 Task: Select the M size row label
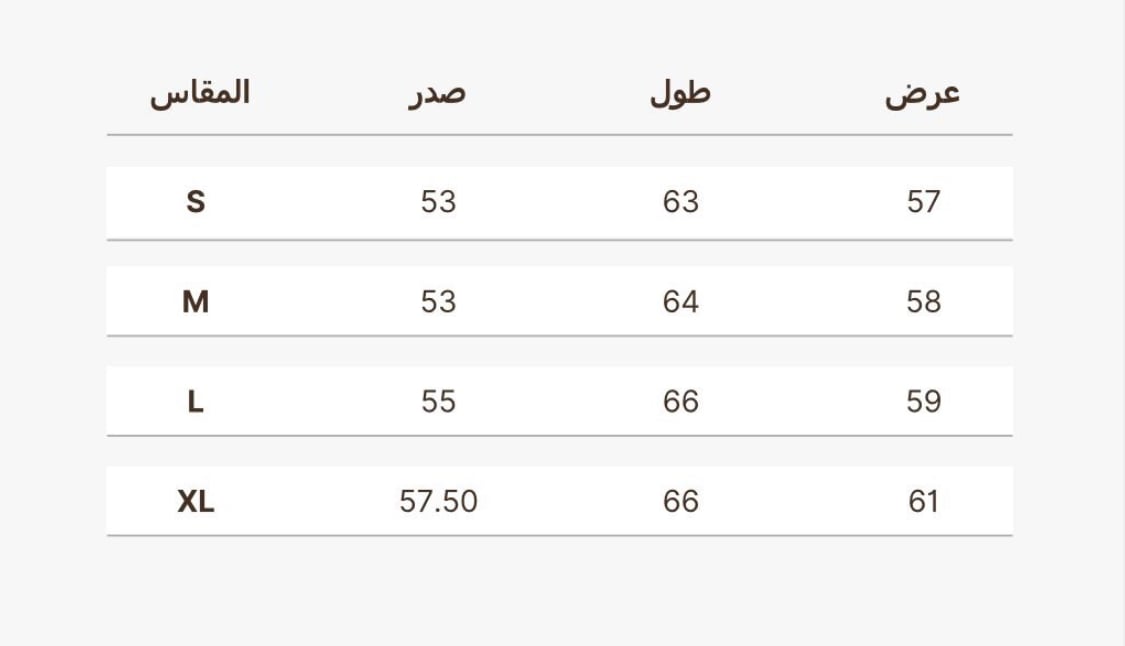(x=196, y=301)
